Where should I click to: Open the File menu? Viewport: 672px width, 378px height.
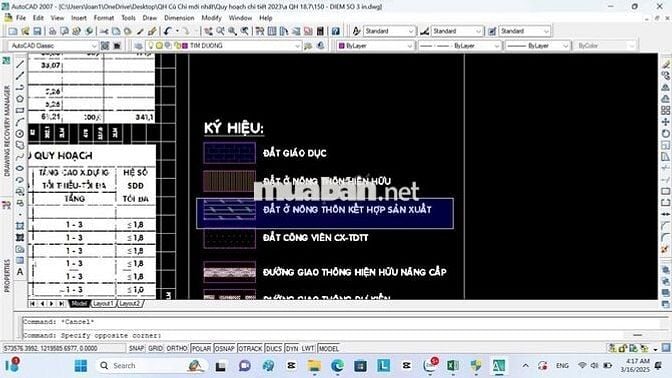(x=21, y=18)
